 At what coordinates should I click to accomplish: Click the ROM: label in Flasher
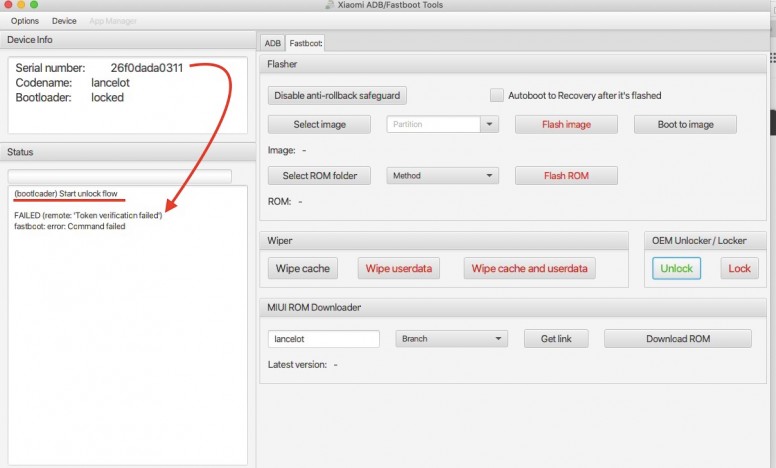tap(279, 201)
